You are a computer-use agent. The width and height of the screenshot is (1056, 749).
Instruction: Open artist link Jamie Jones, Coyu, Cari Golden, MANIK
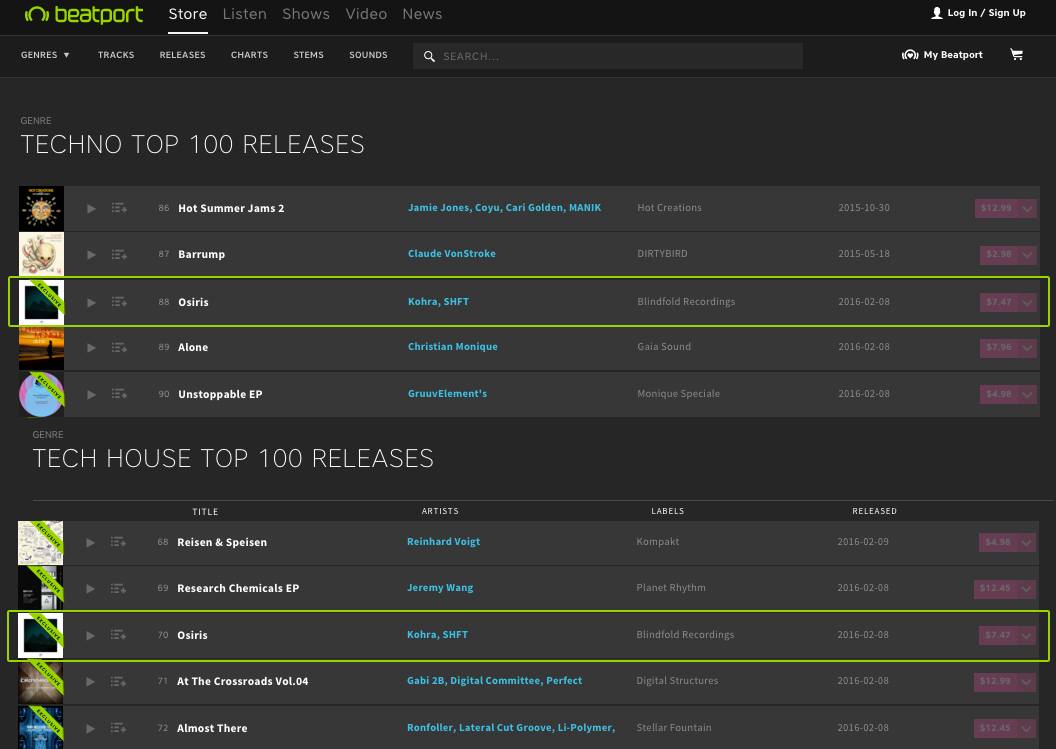coord(504,207)
